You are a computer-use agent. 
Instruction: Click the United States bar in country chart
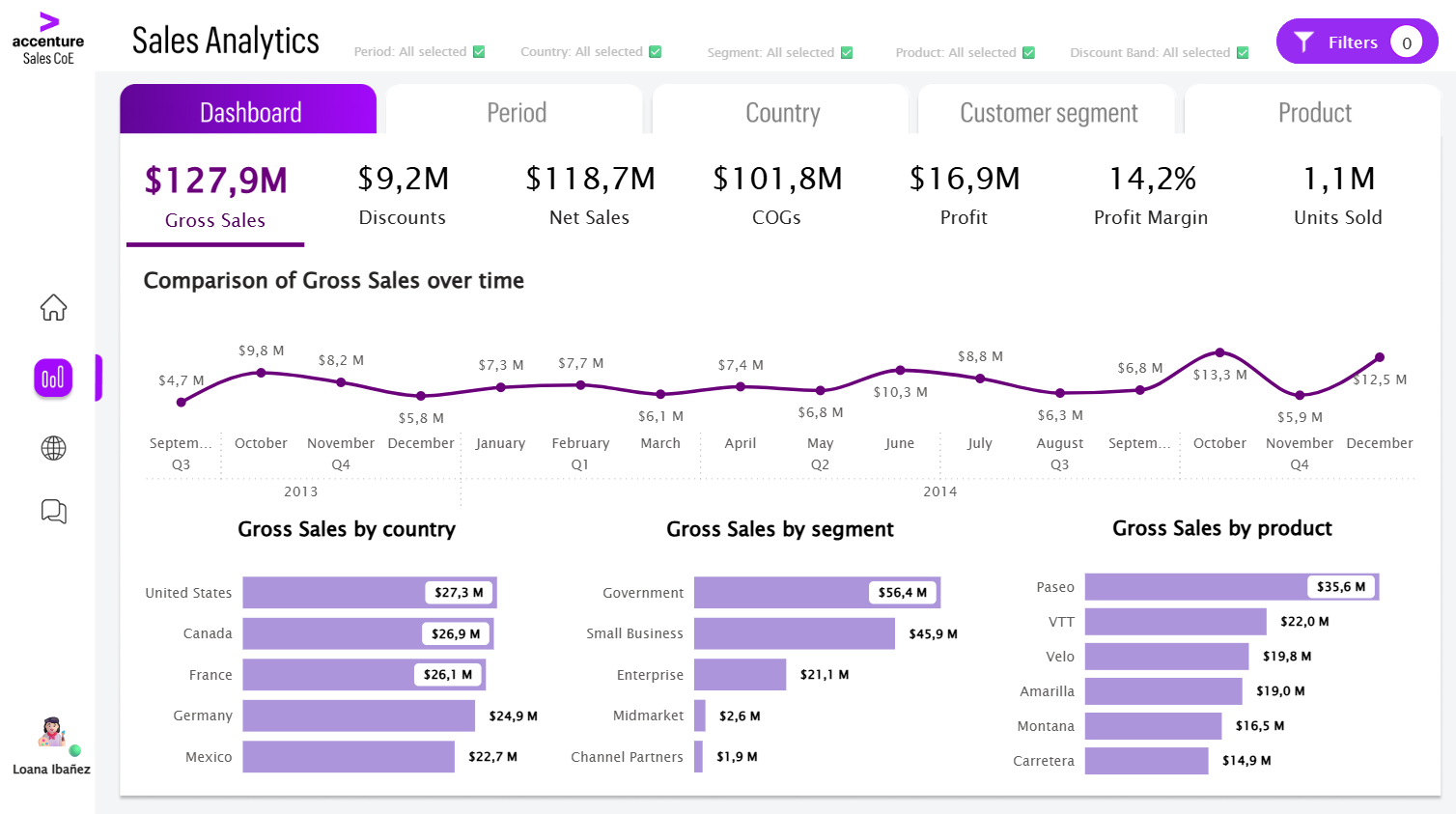370,593
